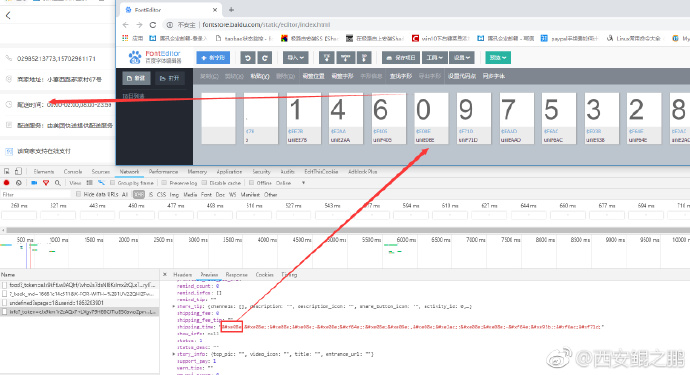Click the 保存项目 save project button
Image resolution: width=690 pixels, height=375 pixels.
point(401,58)
